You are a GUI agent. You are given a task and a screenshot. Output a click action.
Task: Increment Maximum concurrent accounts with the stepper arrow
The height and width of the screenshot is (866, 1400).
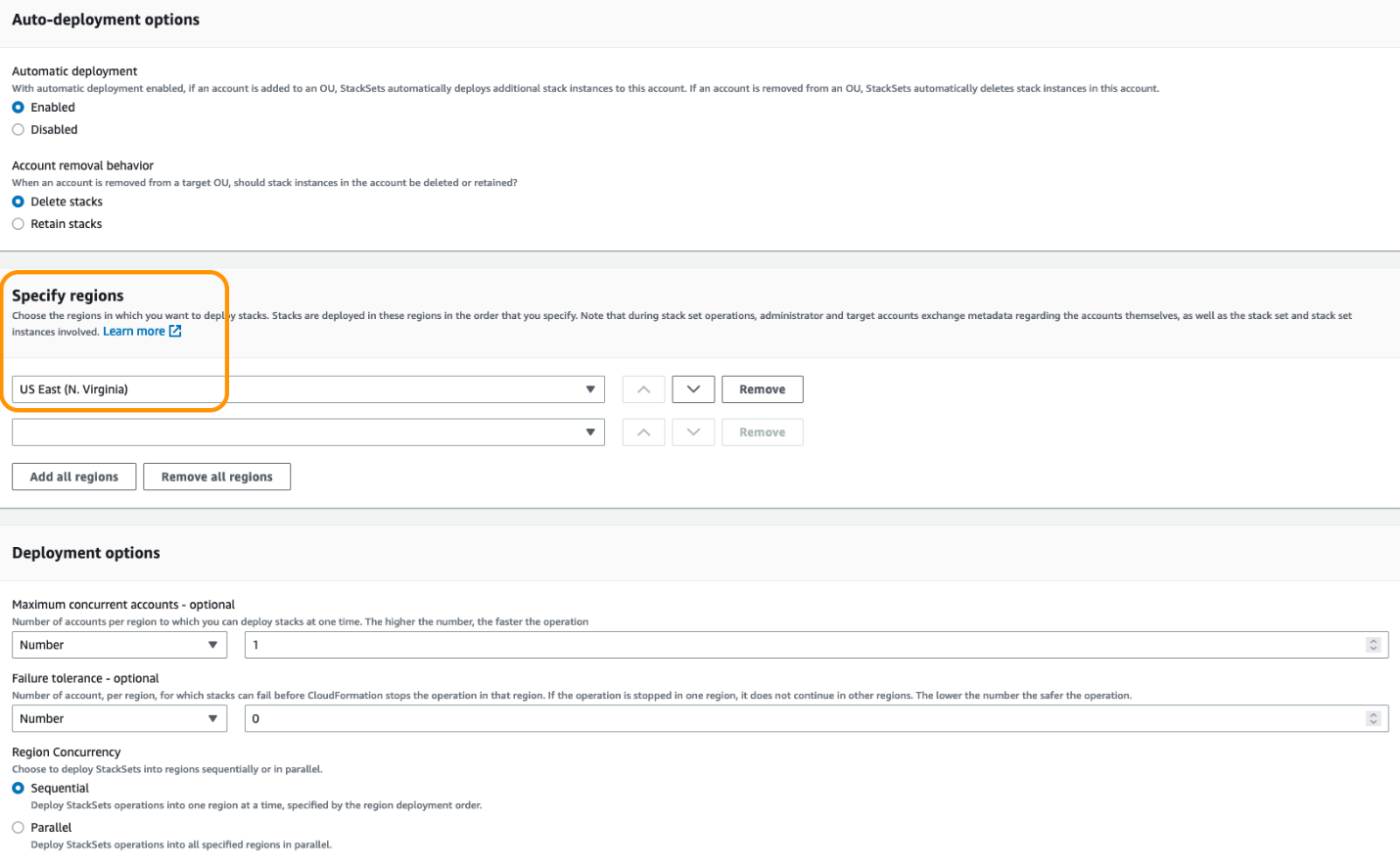coord(1375,640)
